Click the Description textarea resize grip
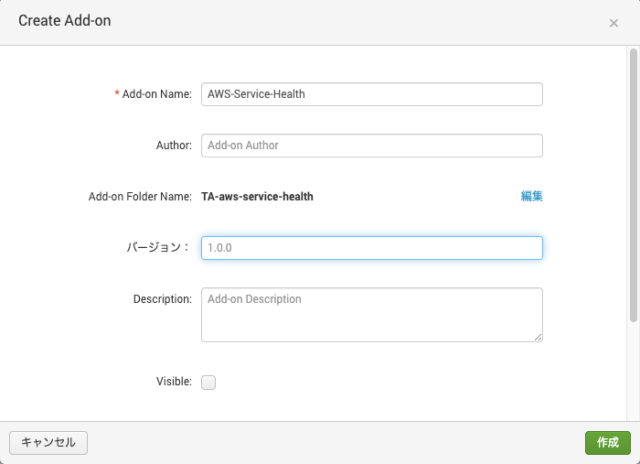640x464 pixels. pos(538,337)
